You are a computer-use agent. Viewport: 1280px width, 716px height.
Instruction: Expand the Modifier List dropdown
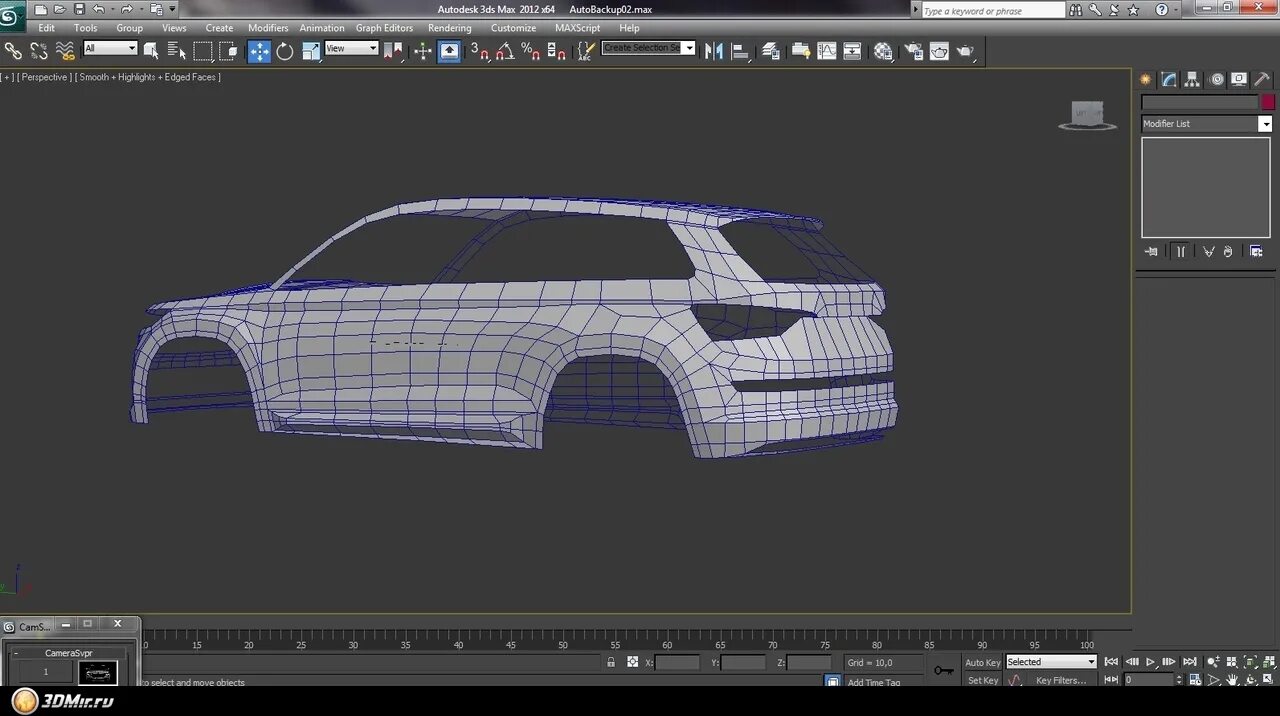click(1264, 124)
